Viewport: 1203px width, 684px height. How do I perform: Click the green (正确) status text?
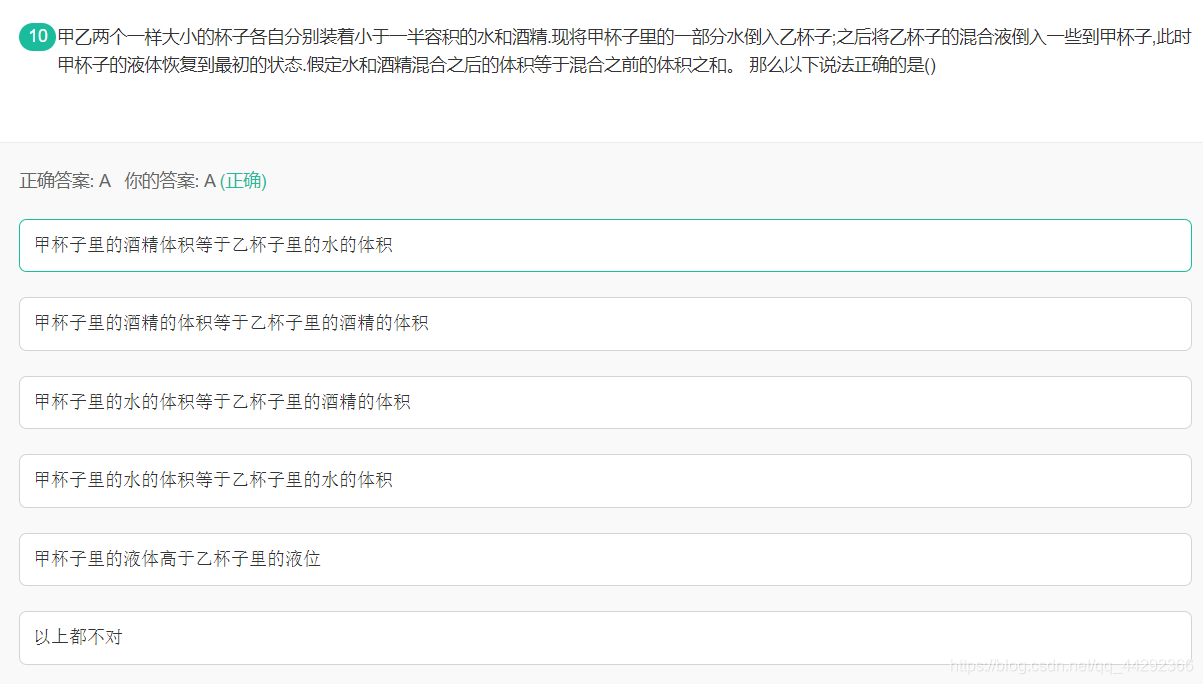pos(243,181)
